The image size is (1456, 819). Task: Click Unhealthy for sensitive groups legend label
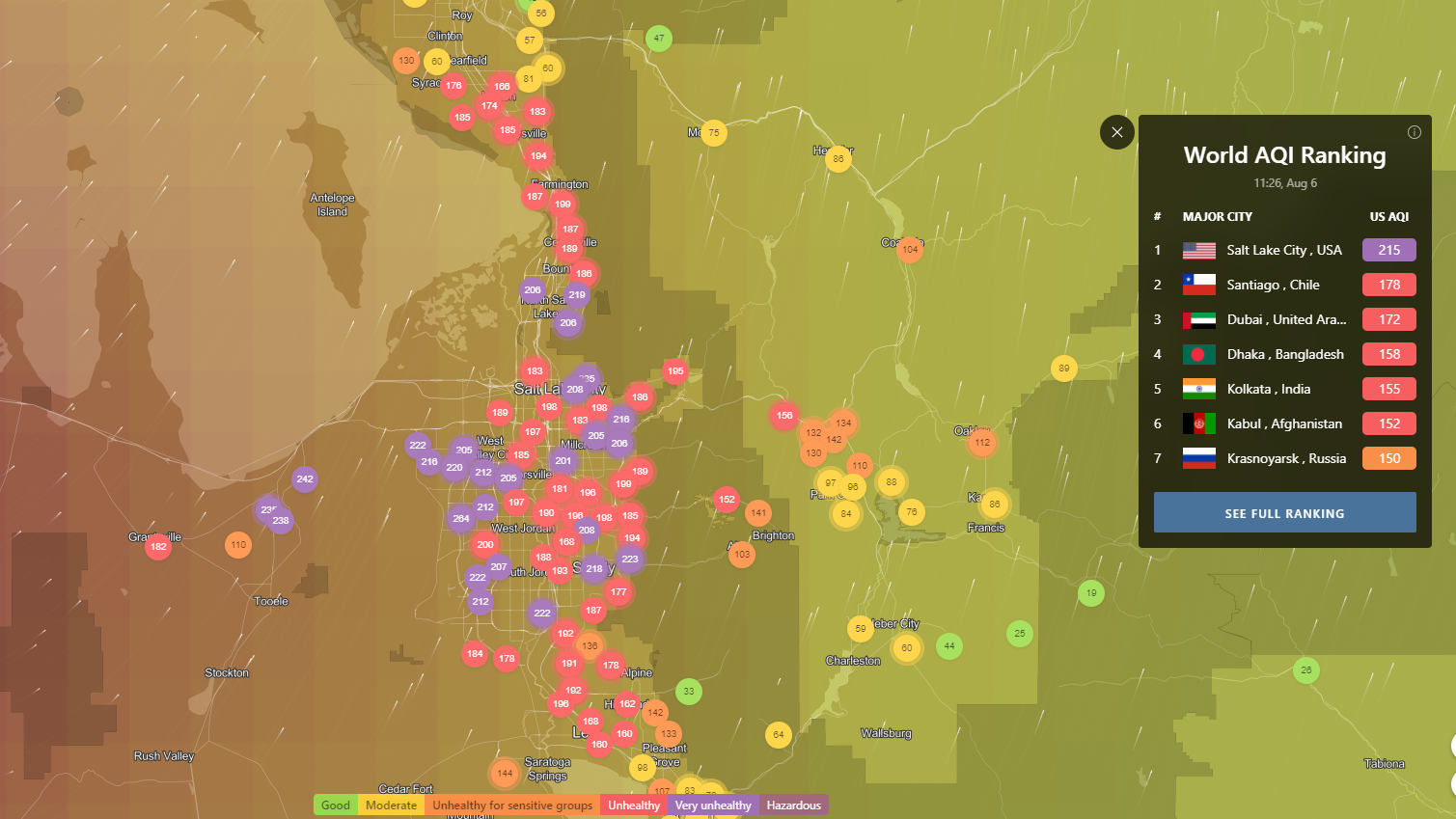pyautogui.click(x=512, y=805)
